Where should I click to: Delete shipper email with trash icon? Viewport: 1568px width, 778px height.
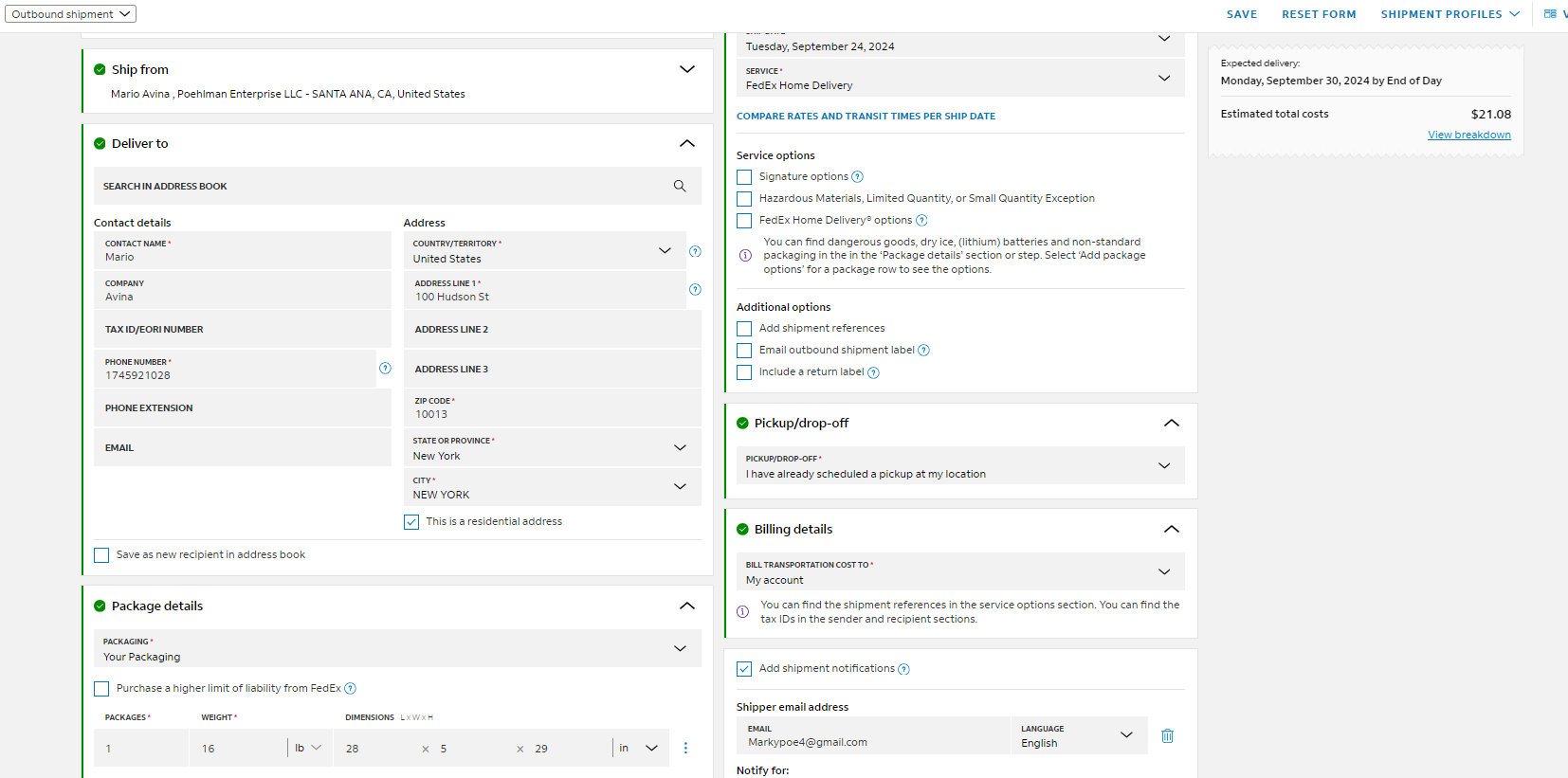[x=1168, y=735]
